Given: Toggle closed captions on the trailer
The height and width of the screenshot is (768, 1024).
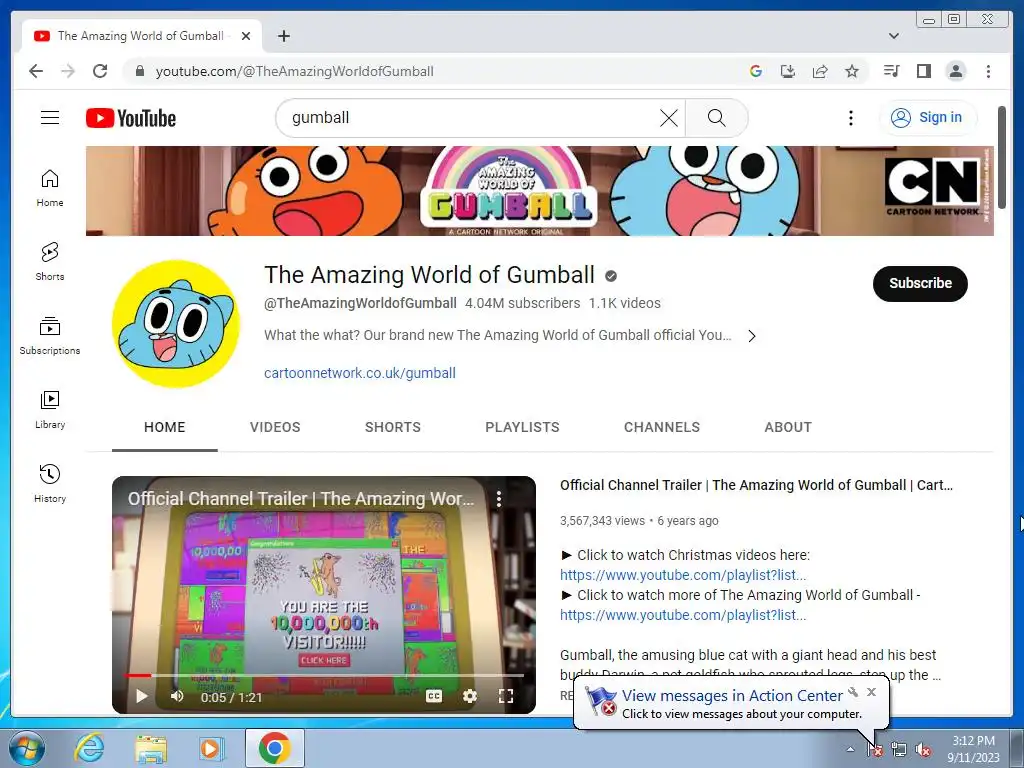Looking at the screenshot, I should (x=434, y=696).
